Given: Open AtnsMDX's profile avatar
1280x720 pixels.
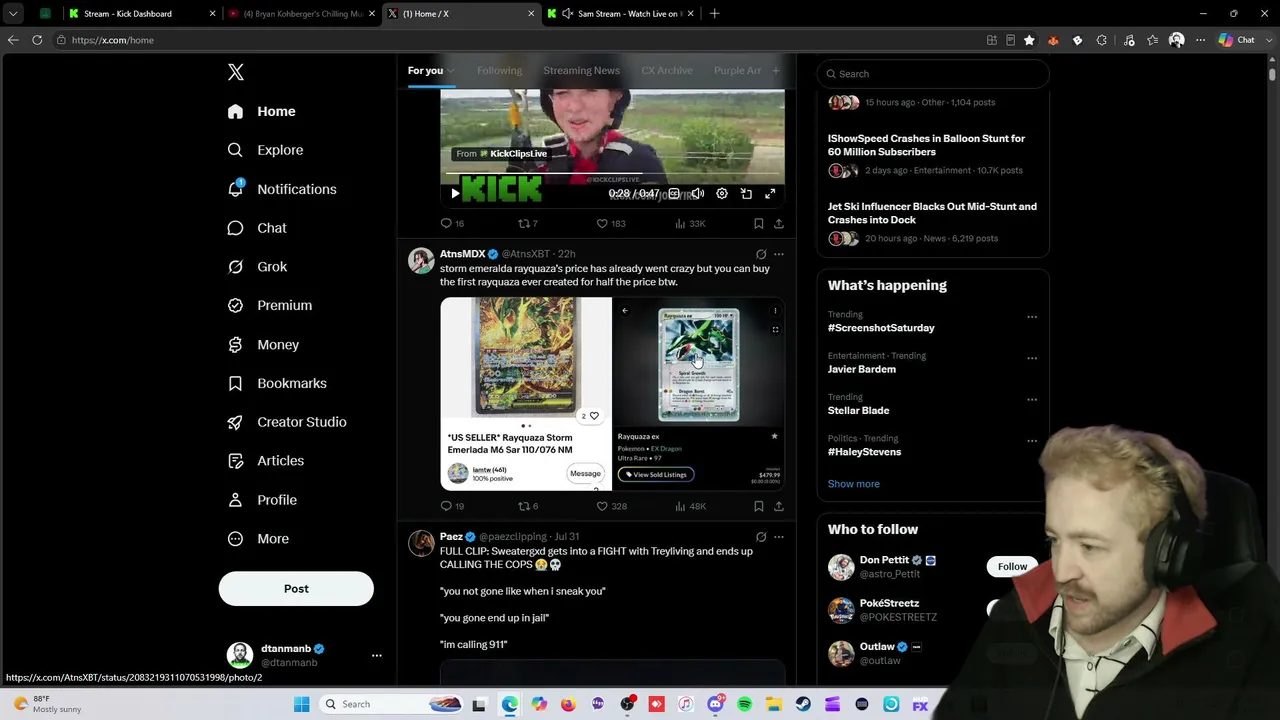Looking at the screenshot, I should coord(421,261).
